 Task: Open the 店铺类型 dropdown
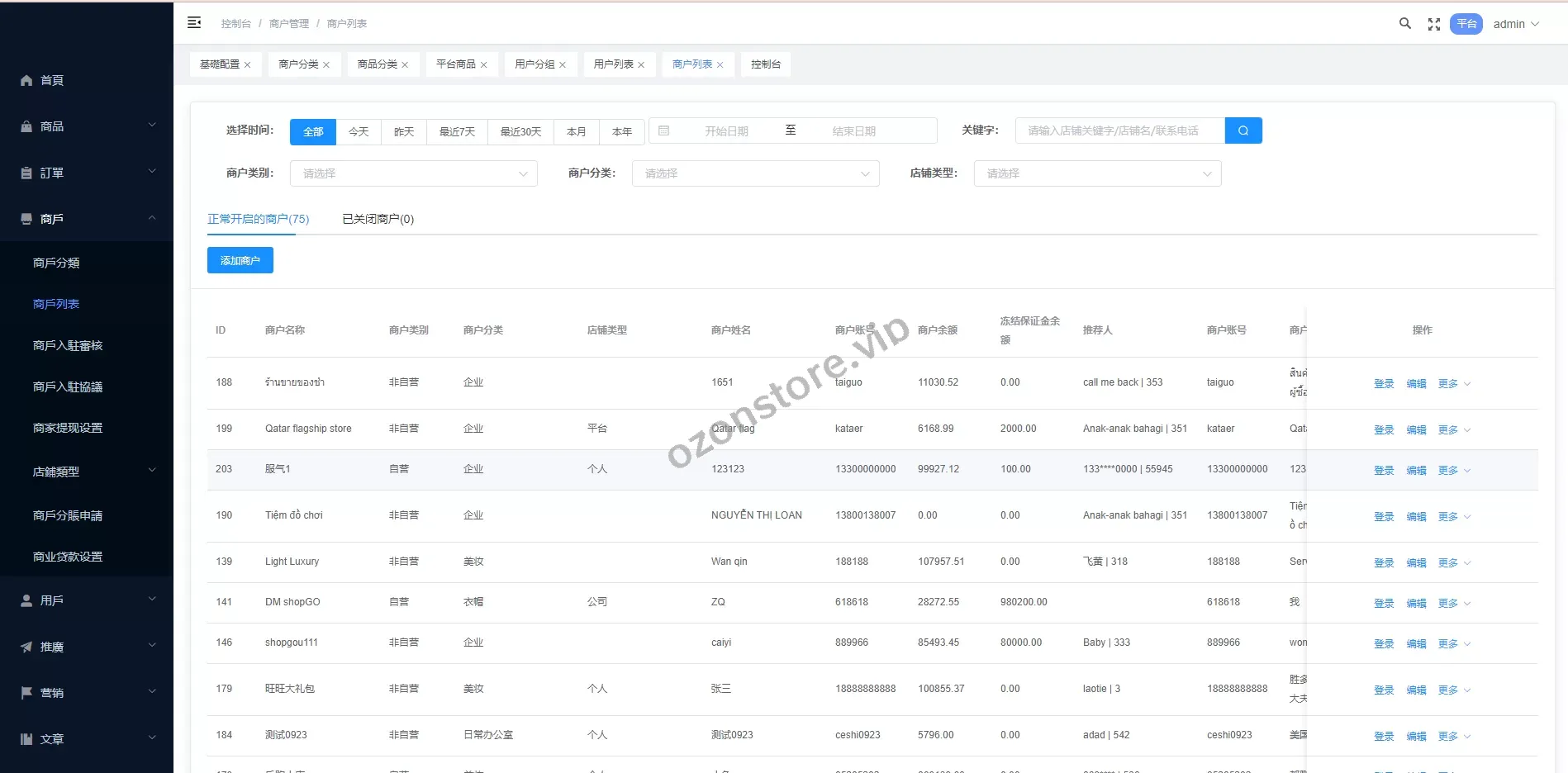click(x=1096, y=173)
